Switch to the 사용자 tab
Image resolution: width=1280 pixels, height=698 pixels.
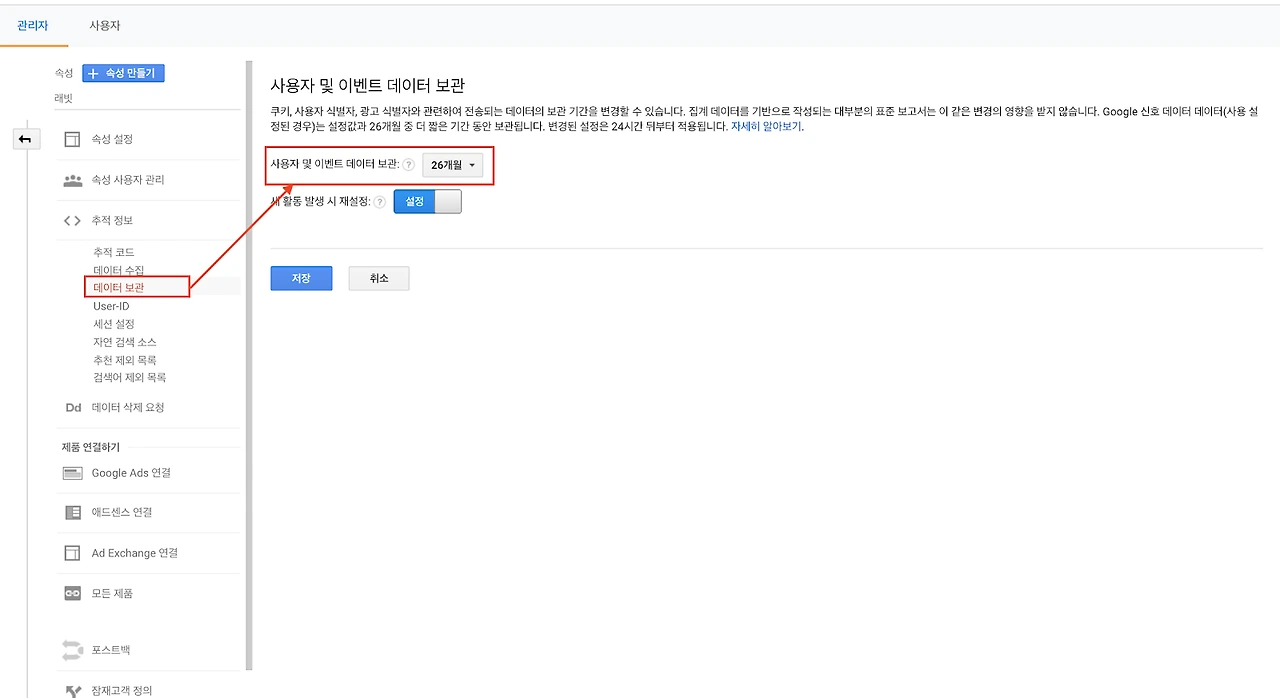tap(105, 26)
